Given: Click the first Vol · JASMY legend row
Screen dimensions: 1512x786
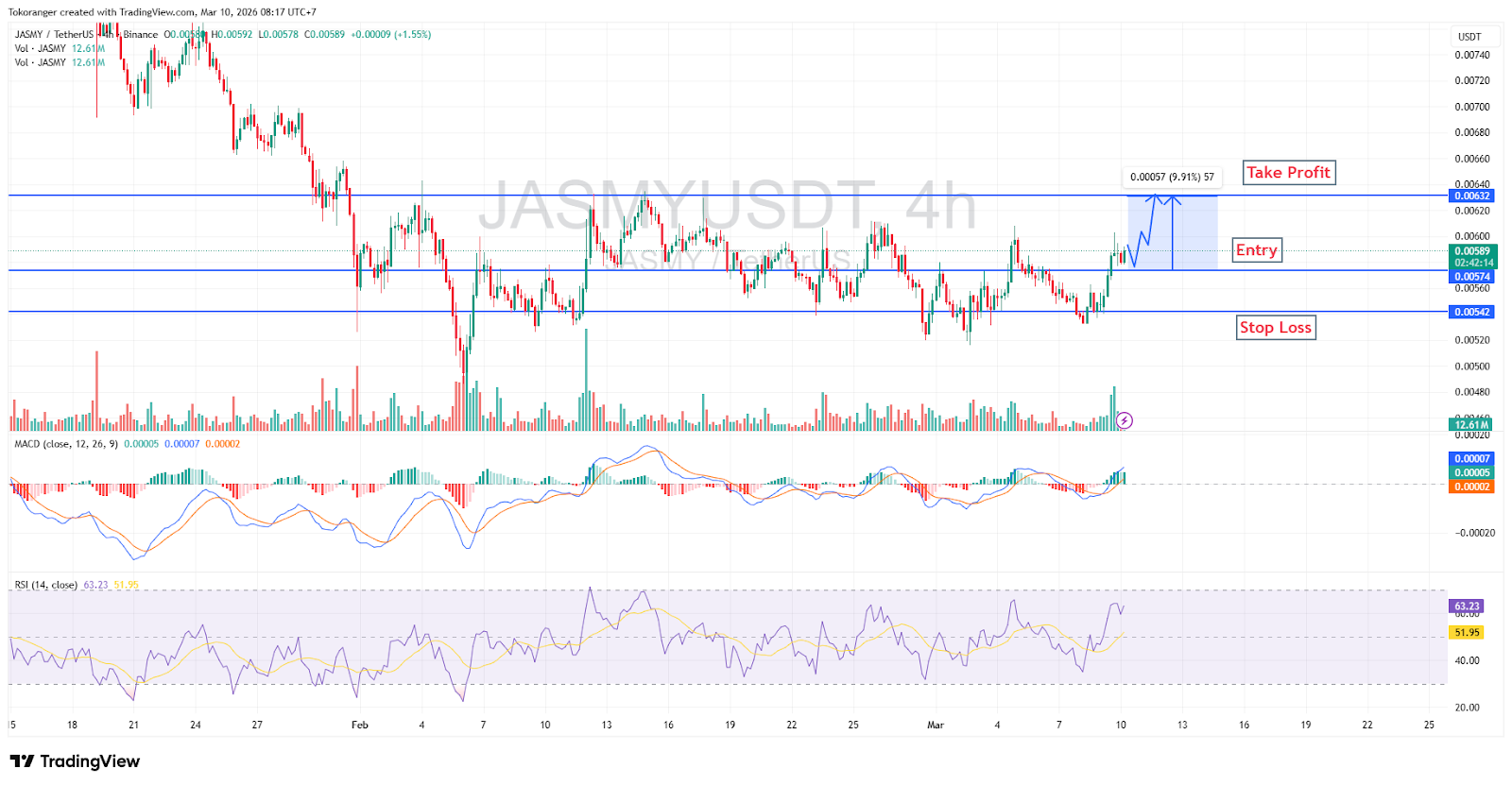Looking at the screenshot, I should pyautogui.click(x=41, y=48).
